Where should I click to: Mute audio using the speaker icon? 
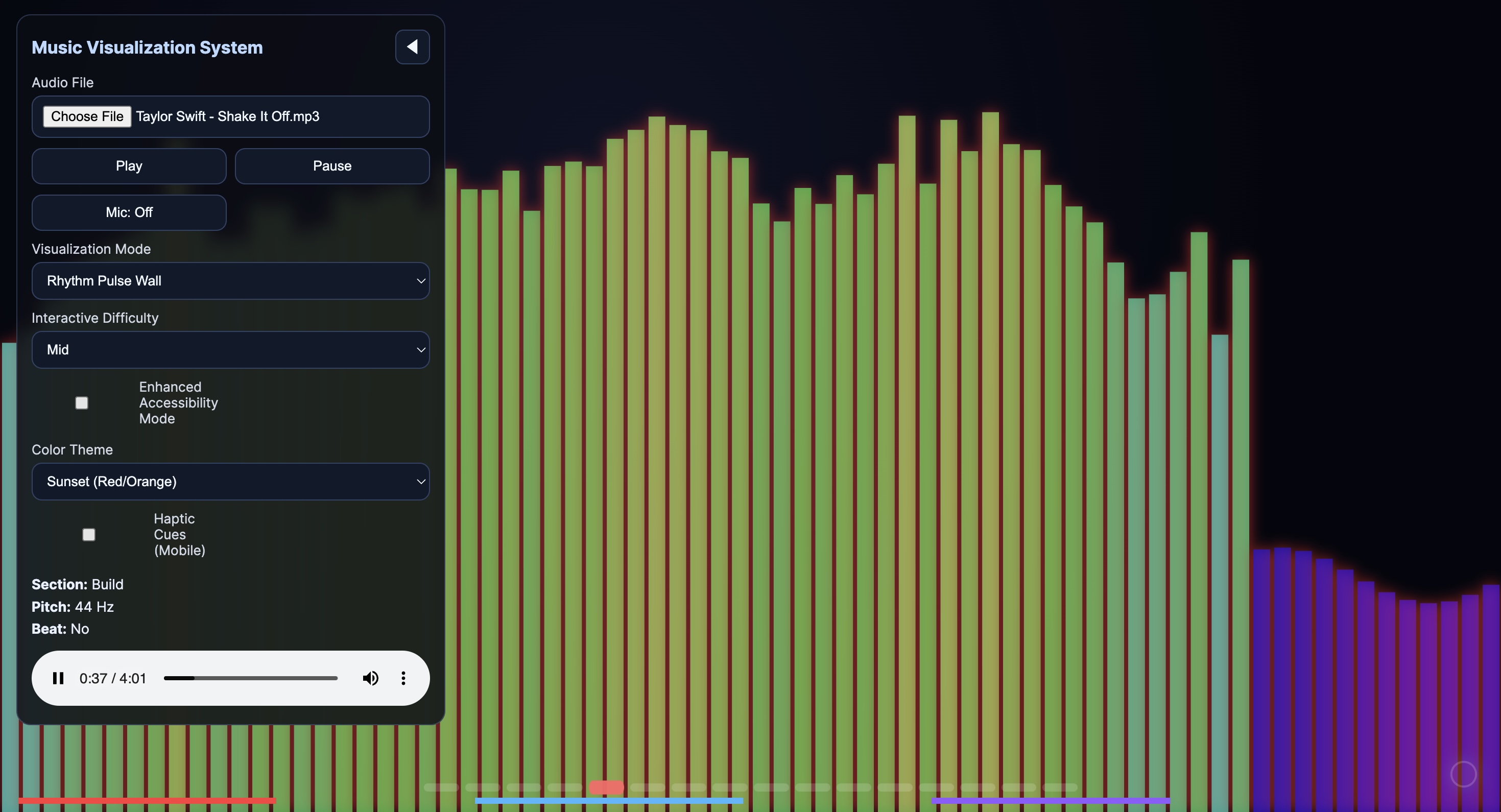(x=371, y=678)
